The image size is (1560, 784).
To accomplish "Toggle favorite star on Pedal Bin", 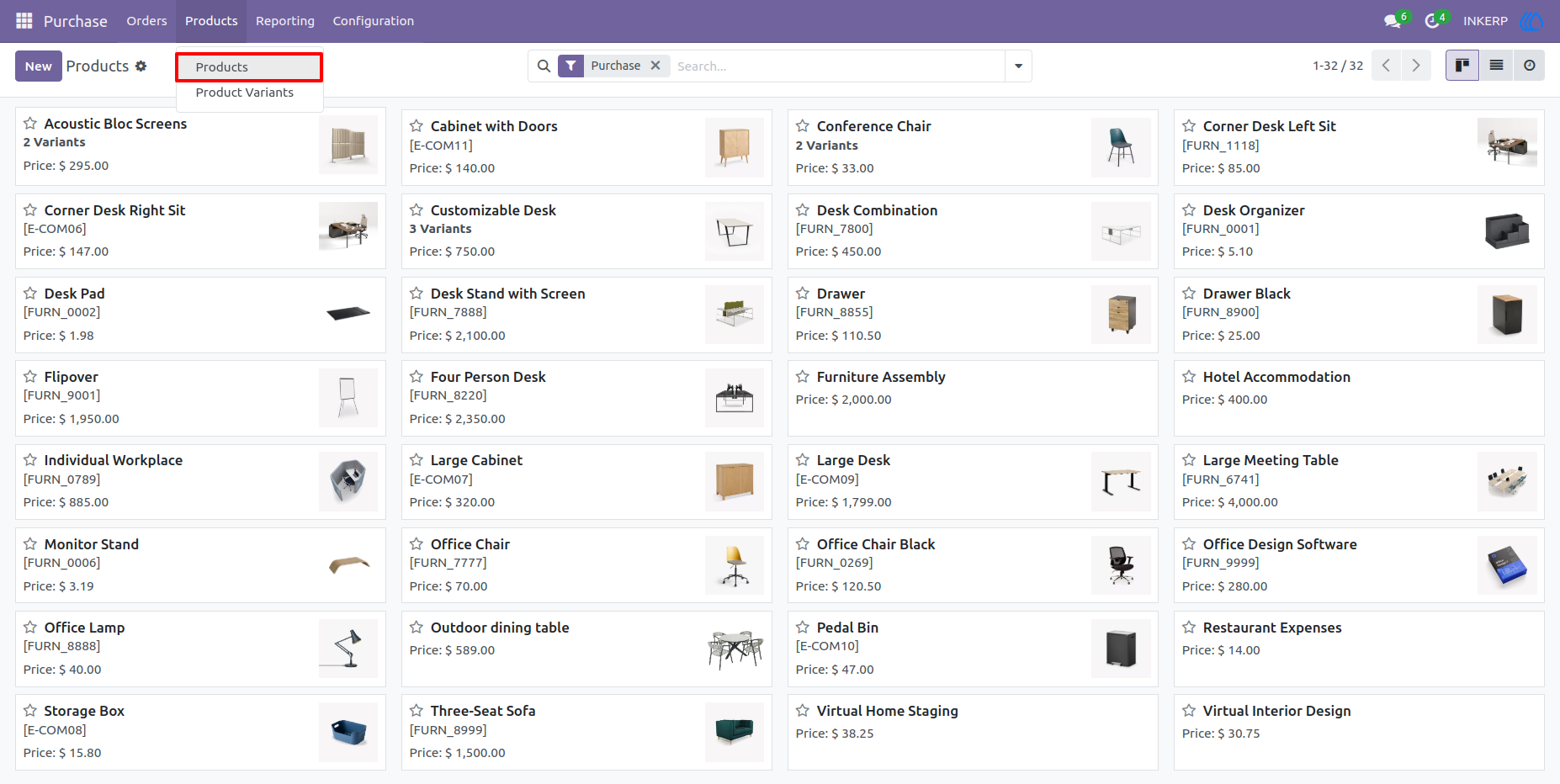I will pos(803,628).
